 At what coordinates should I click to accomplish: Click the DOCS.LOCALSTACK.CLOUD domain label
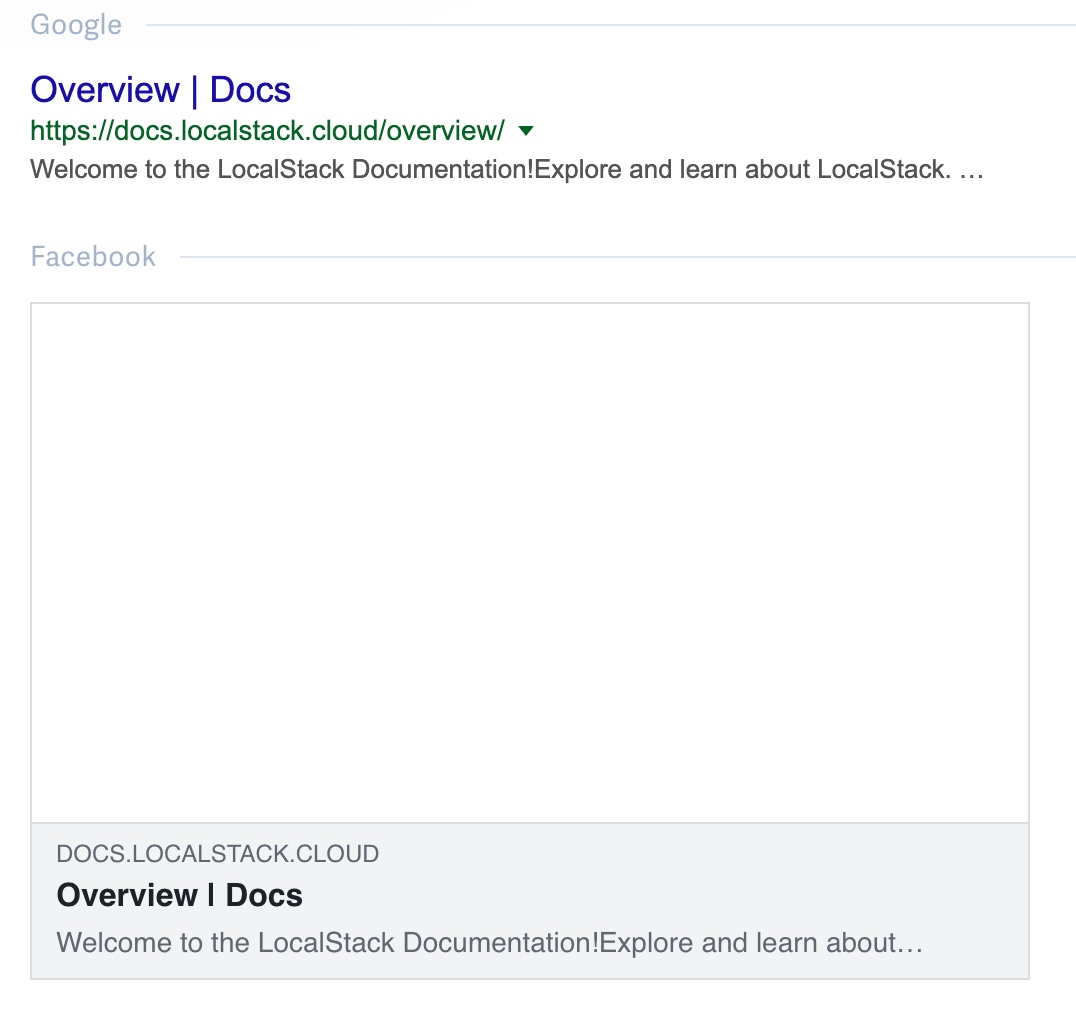pos(218,854)
